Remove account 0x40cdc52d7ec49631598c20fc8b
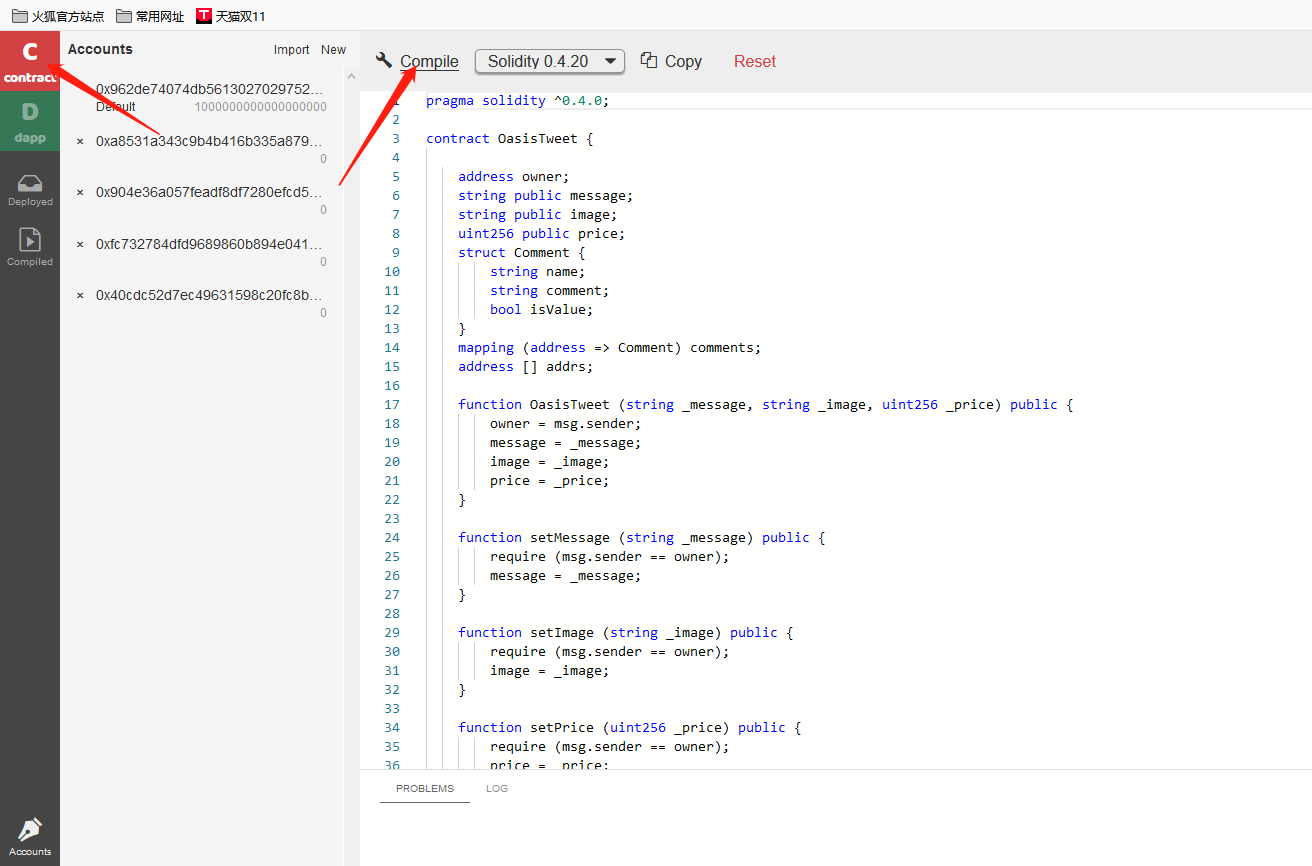The image size is (1312, 866). pos(80,296)
